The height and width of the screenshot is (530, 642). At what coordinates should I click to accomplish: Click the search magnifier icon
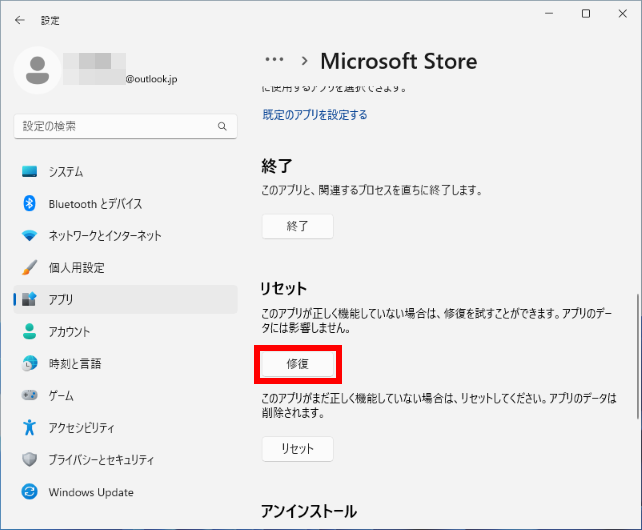(x=222, y=126)
